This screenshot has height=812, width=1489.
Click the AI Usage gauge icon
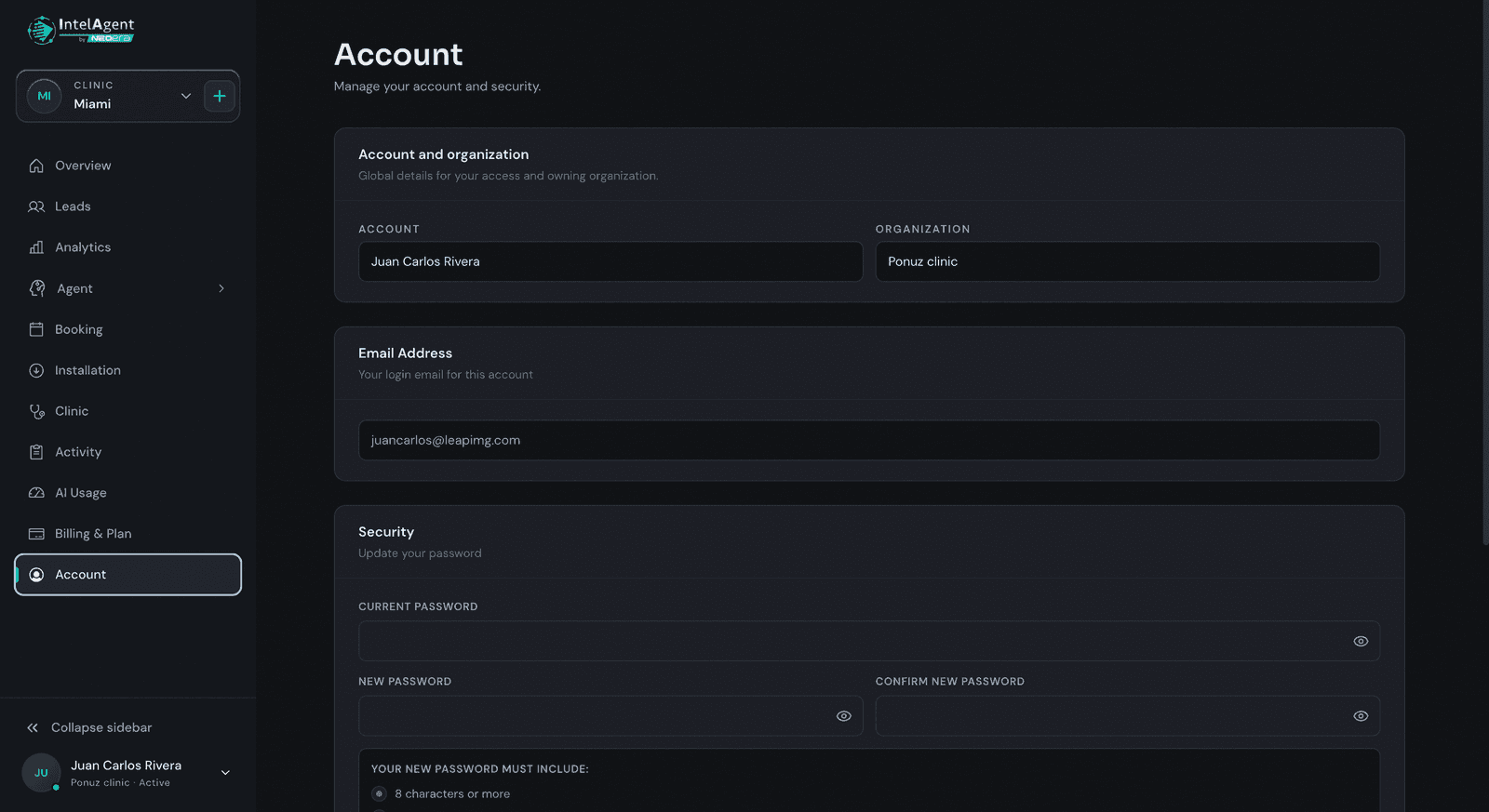[36, 493]
